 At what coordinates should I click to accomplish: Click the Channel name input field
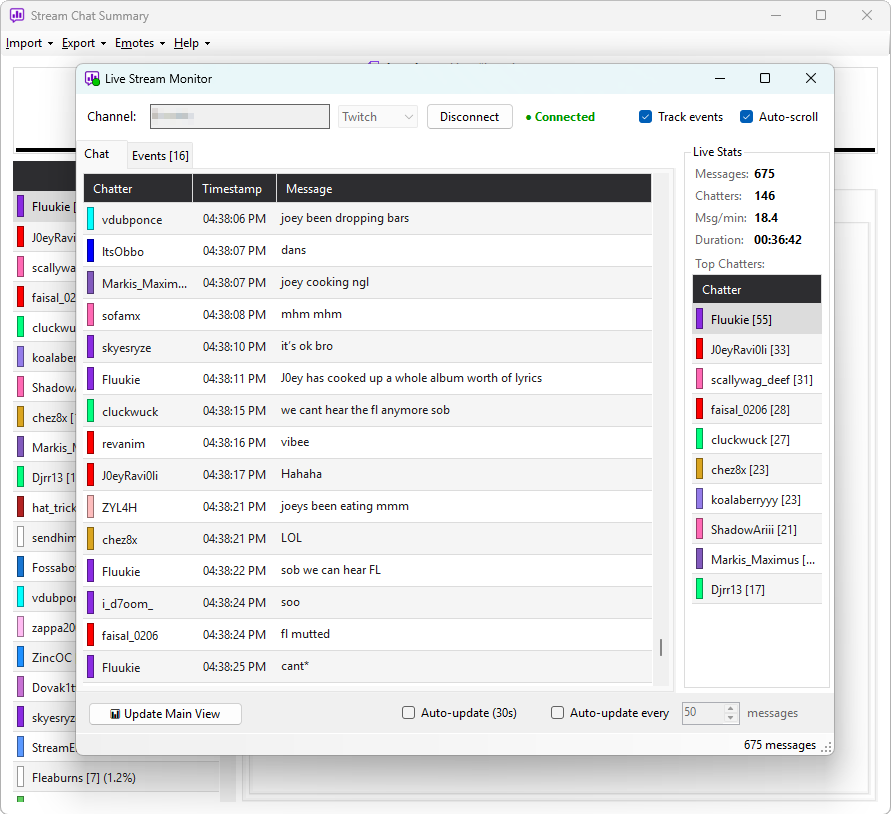tap(240, 117)
